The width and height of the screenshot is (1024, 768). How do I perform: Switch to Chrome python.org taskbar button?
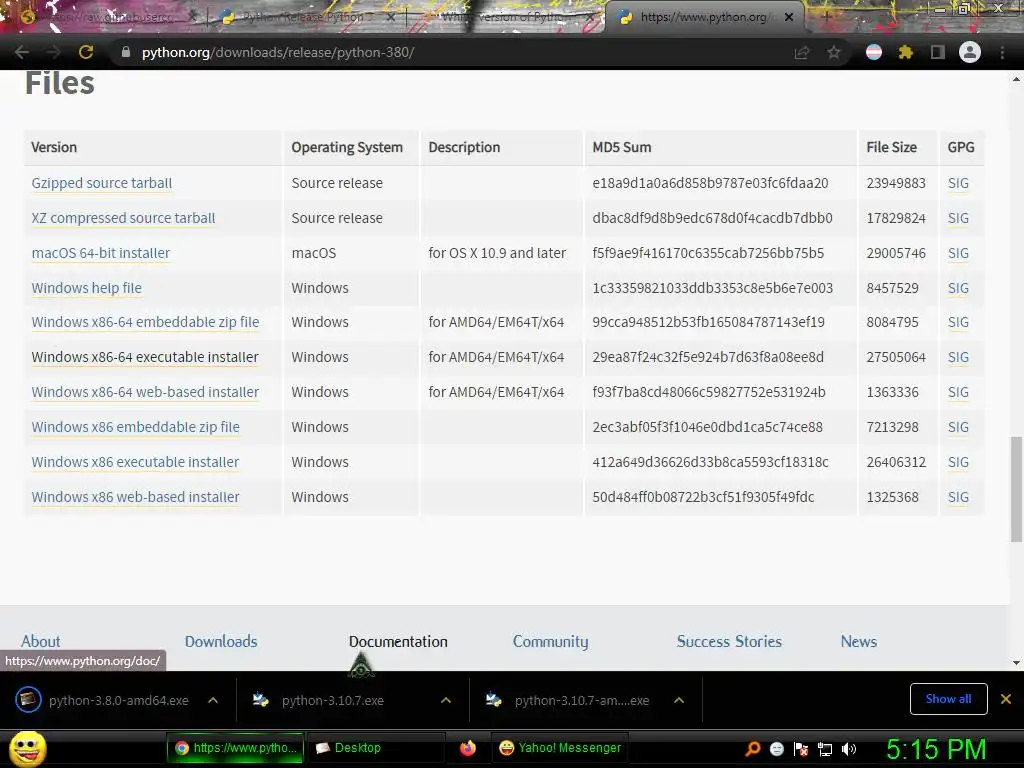click(236, 748)
